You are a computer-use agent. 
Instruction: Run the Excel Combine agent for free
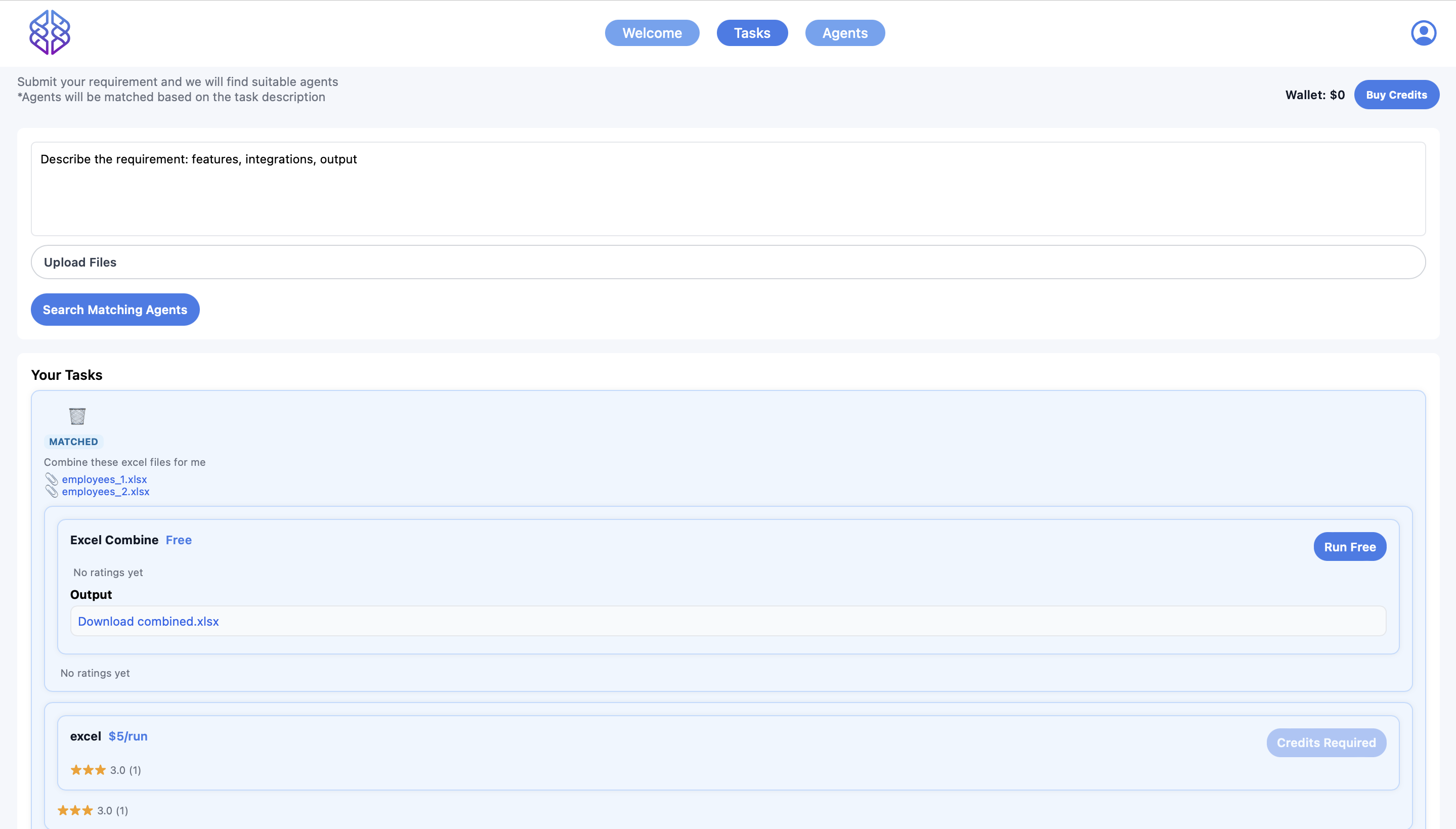[x=1349, y=547]
